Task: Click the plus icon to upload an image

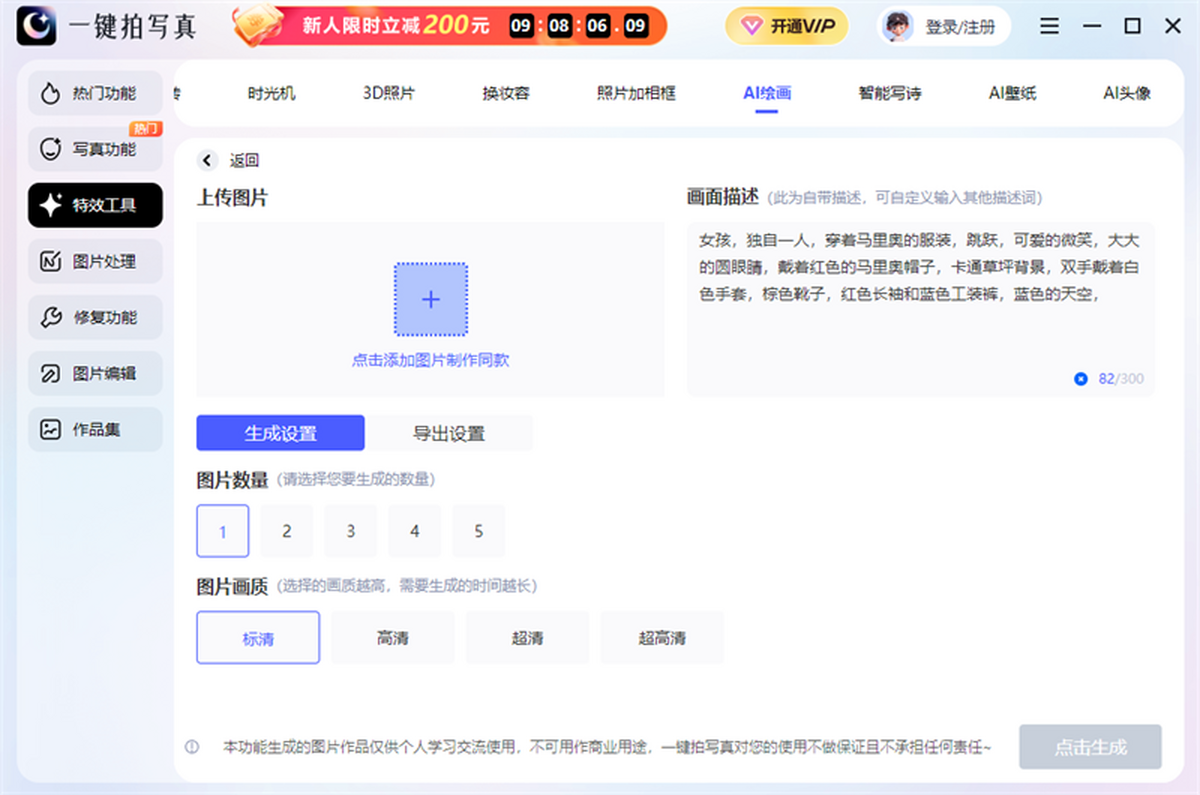Action: [x=431, y=299]
